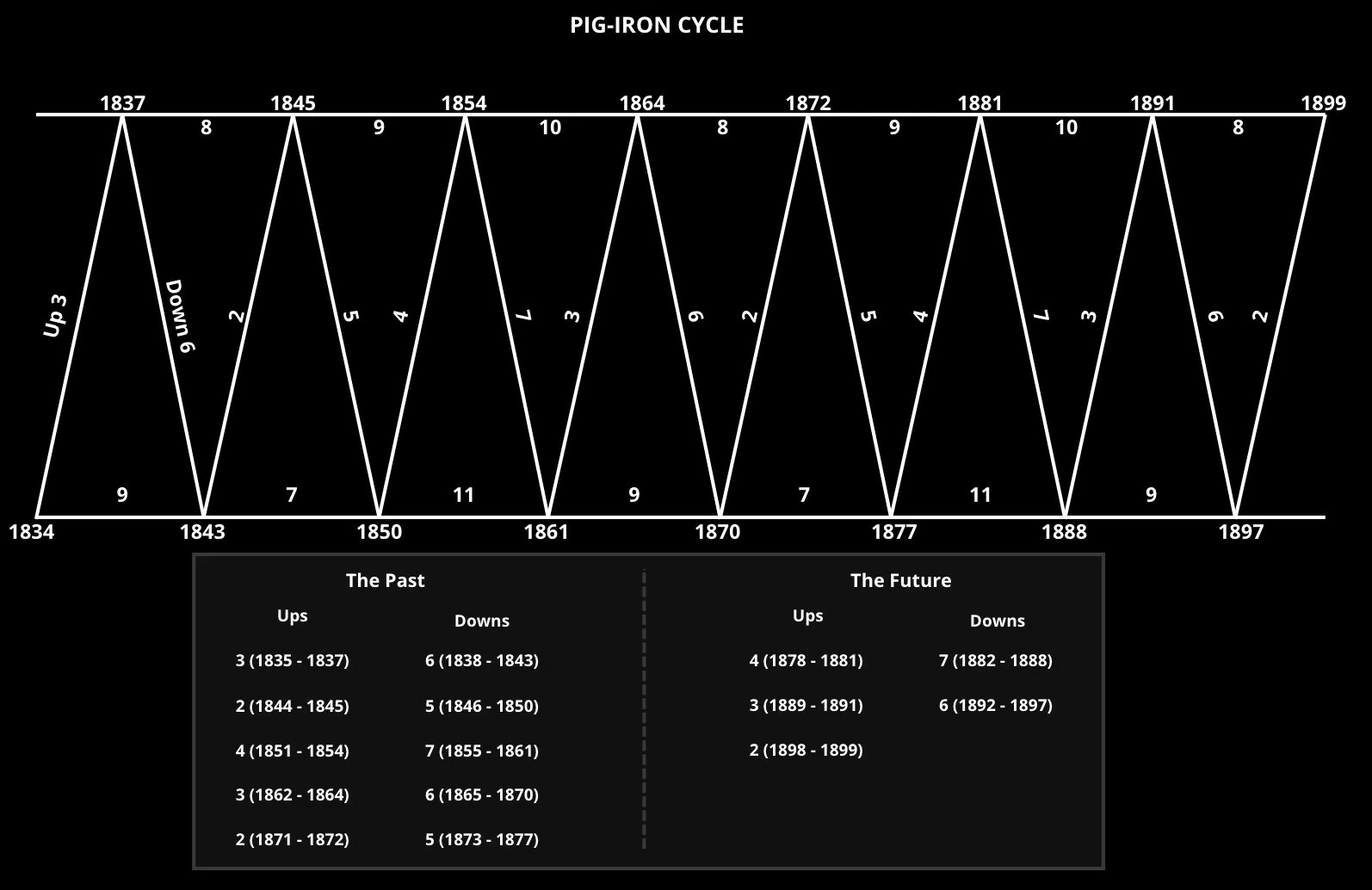Click the PIG-IRON CYCLE title
Viewport: 1372px width, 890px height.
(657, 25)
